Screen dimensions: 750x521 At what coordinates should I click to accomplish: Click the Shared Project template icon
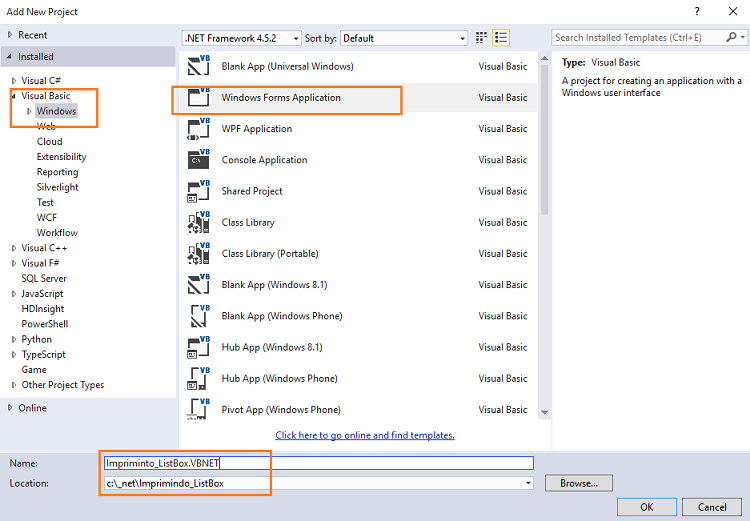pyautogui.click(x=199, y=191)
